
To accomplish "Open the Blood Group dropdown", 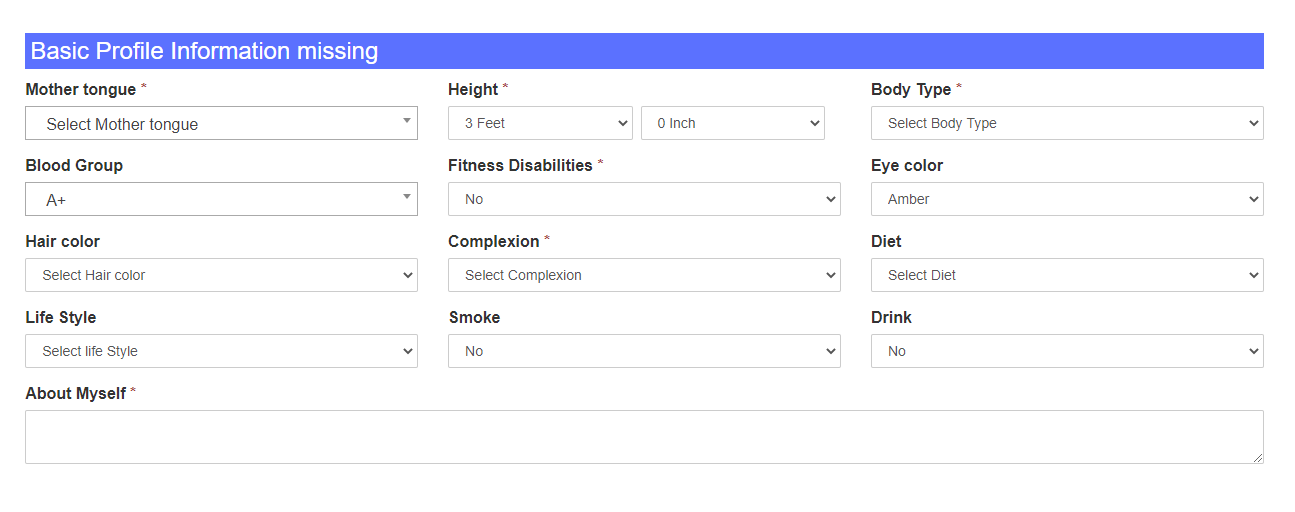I will 220,200.
